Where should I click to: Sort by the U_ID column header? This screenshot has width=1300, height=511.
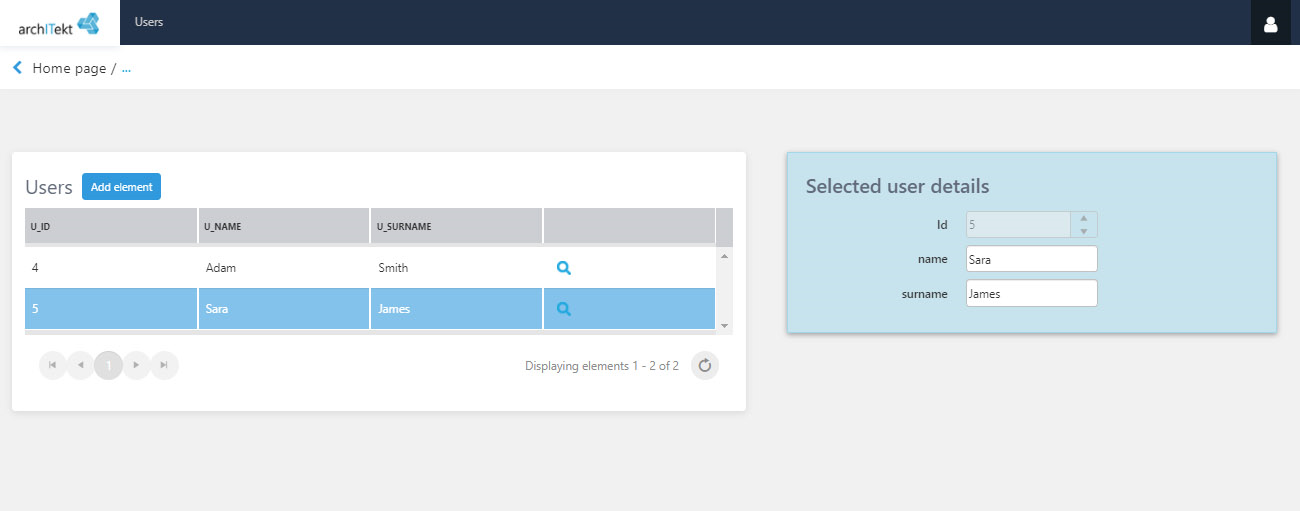111,226
